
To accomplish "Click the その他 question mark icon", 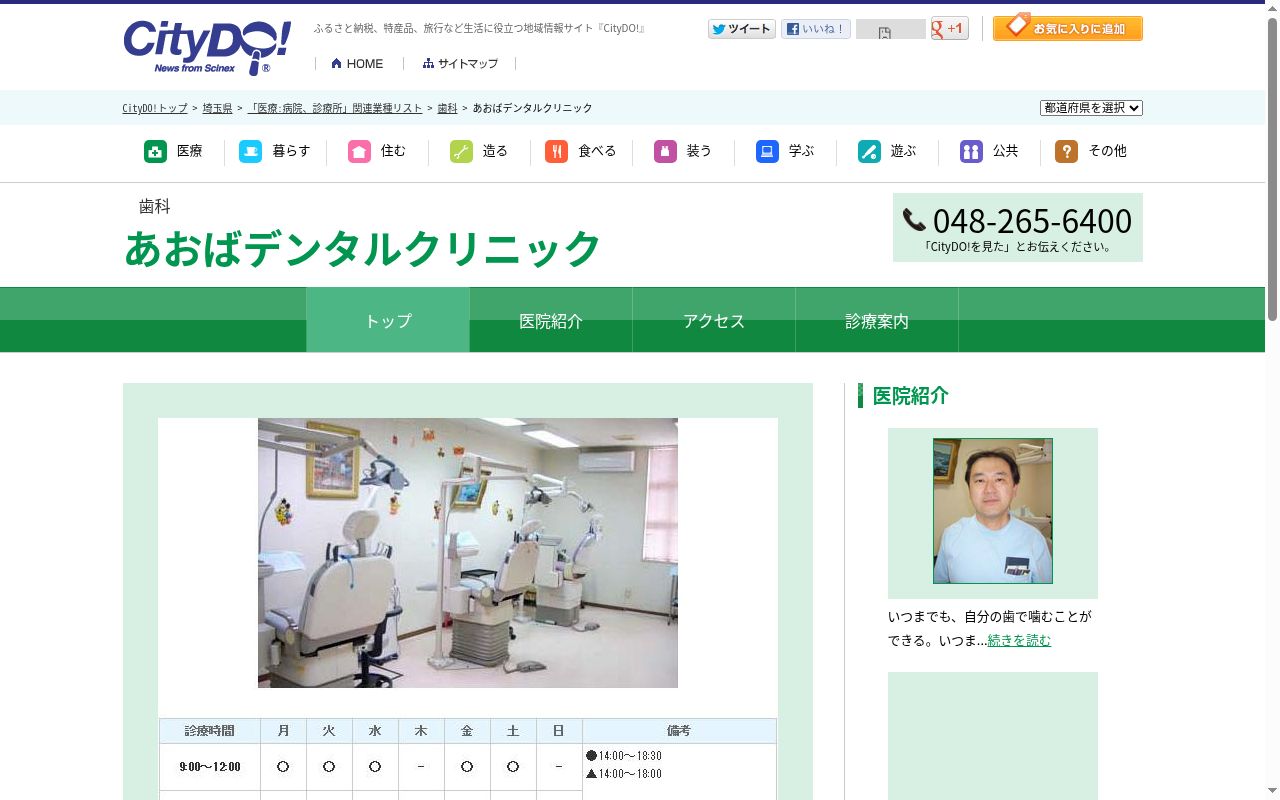I will [x=1066, y=151].
